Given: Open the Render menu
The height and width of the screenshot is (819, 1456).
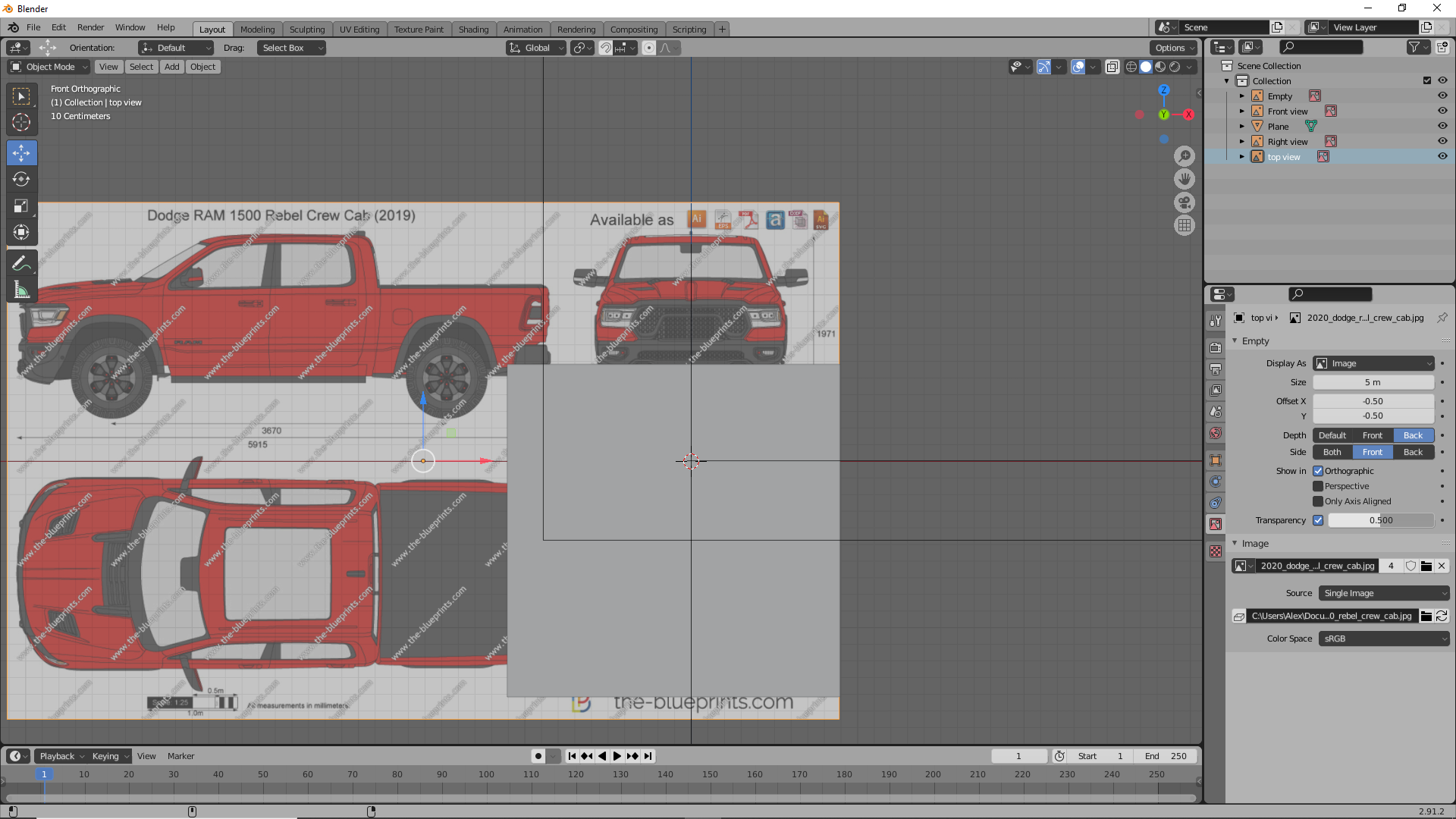Looking at the screenshot, I should (x=90, y=27).
